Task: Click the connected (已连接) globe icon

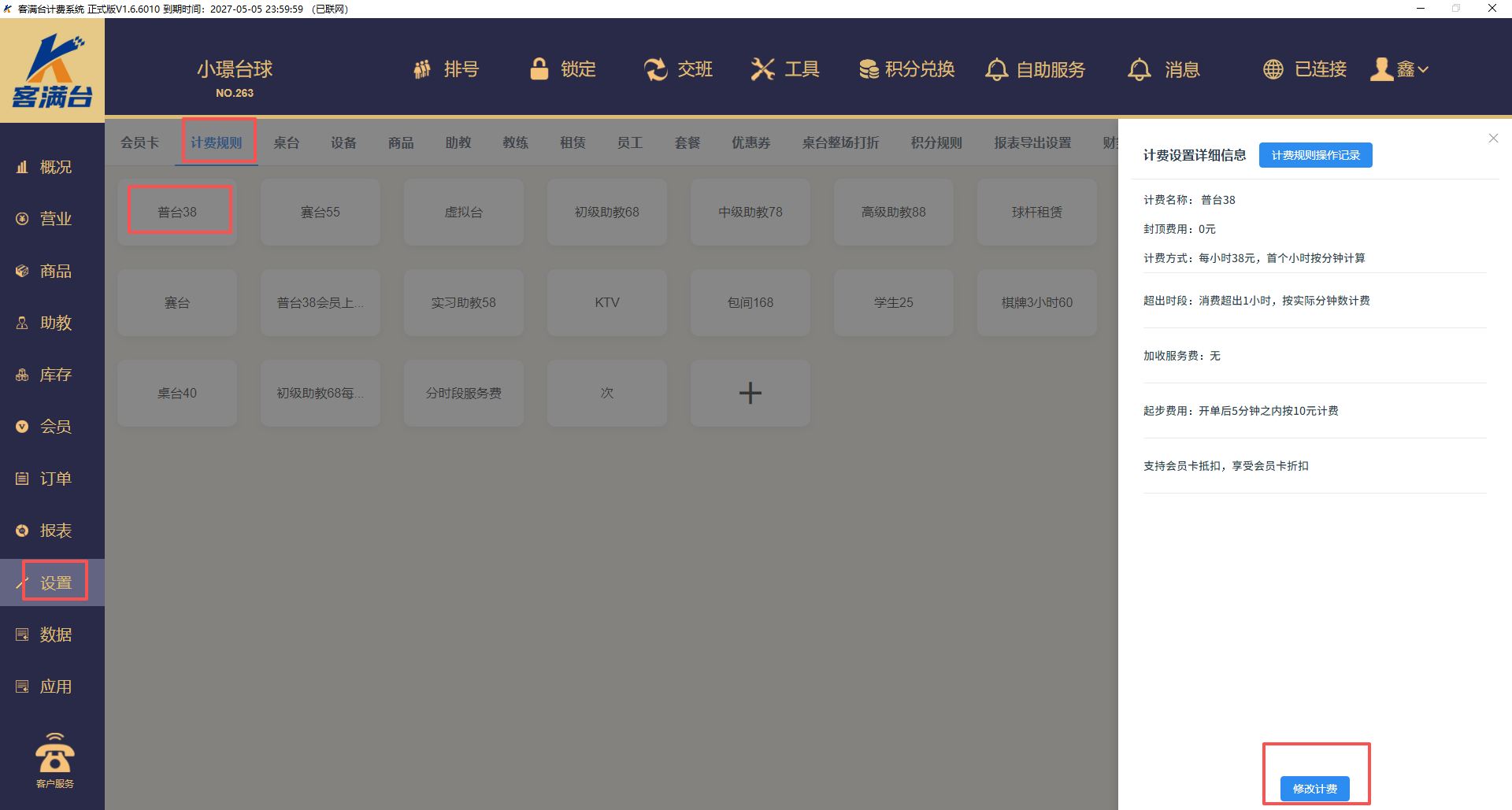Action: click(1273, 69)
